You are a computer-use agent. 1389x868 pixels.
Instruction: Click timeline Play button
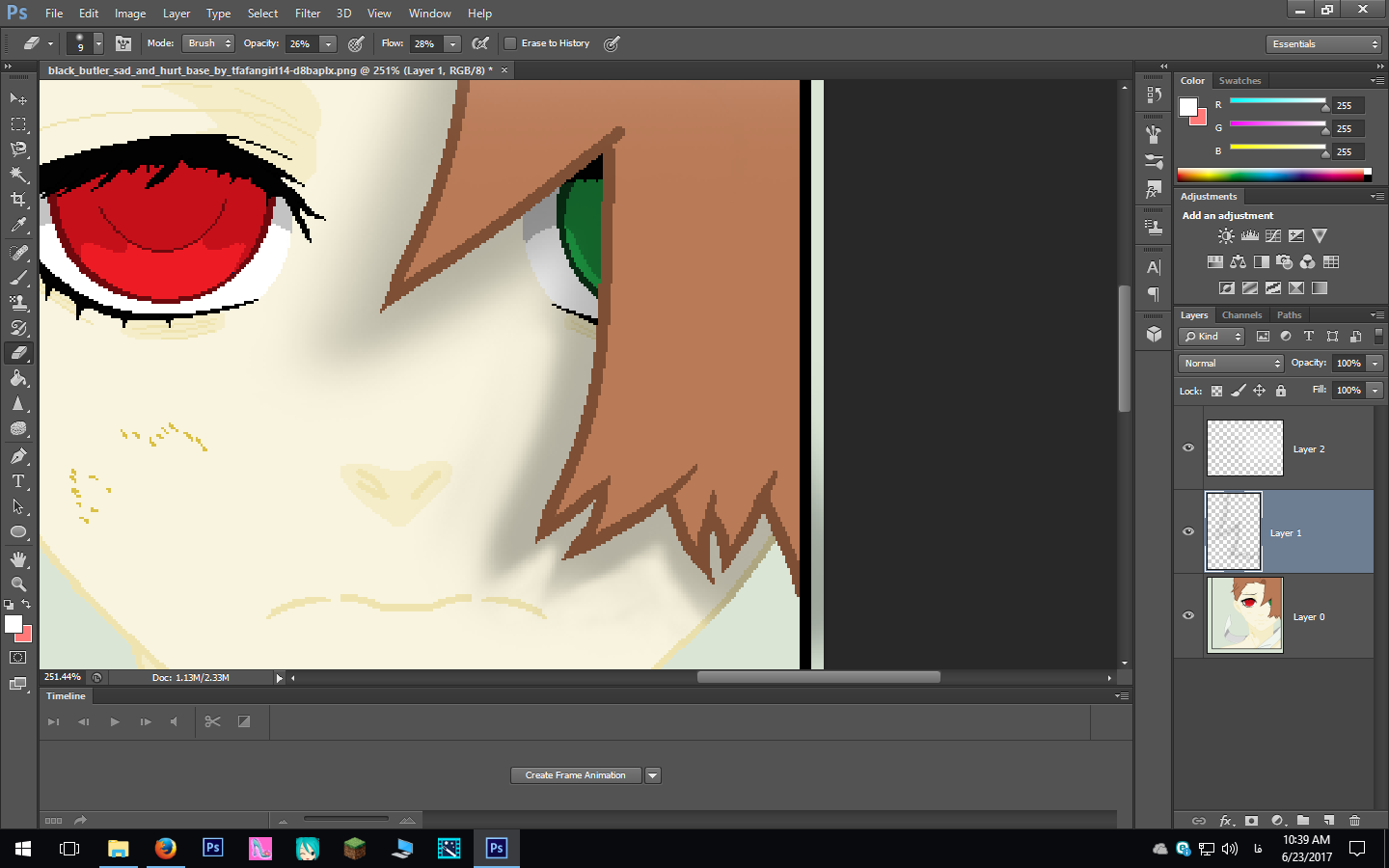pyautogui.click(x=115, y=721)
